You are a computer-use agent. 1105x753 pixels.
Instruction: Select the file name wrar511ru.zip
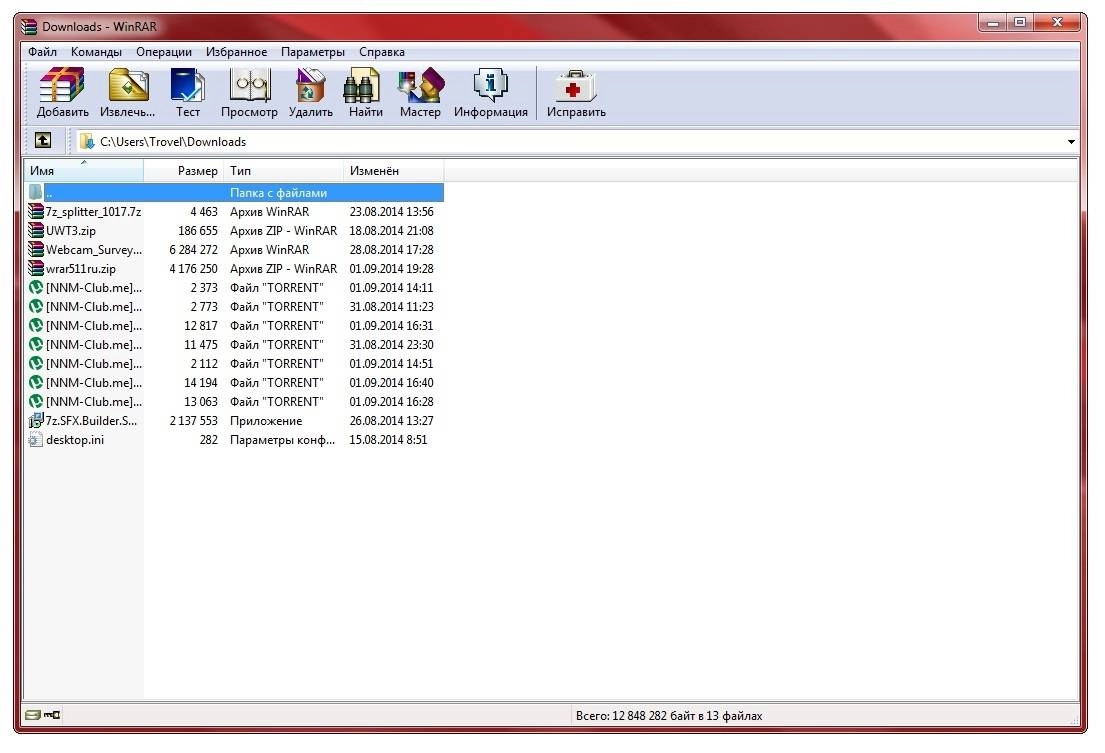(x=80, y=268)
